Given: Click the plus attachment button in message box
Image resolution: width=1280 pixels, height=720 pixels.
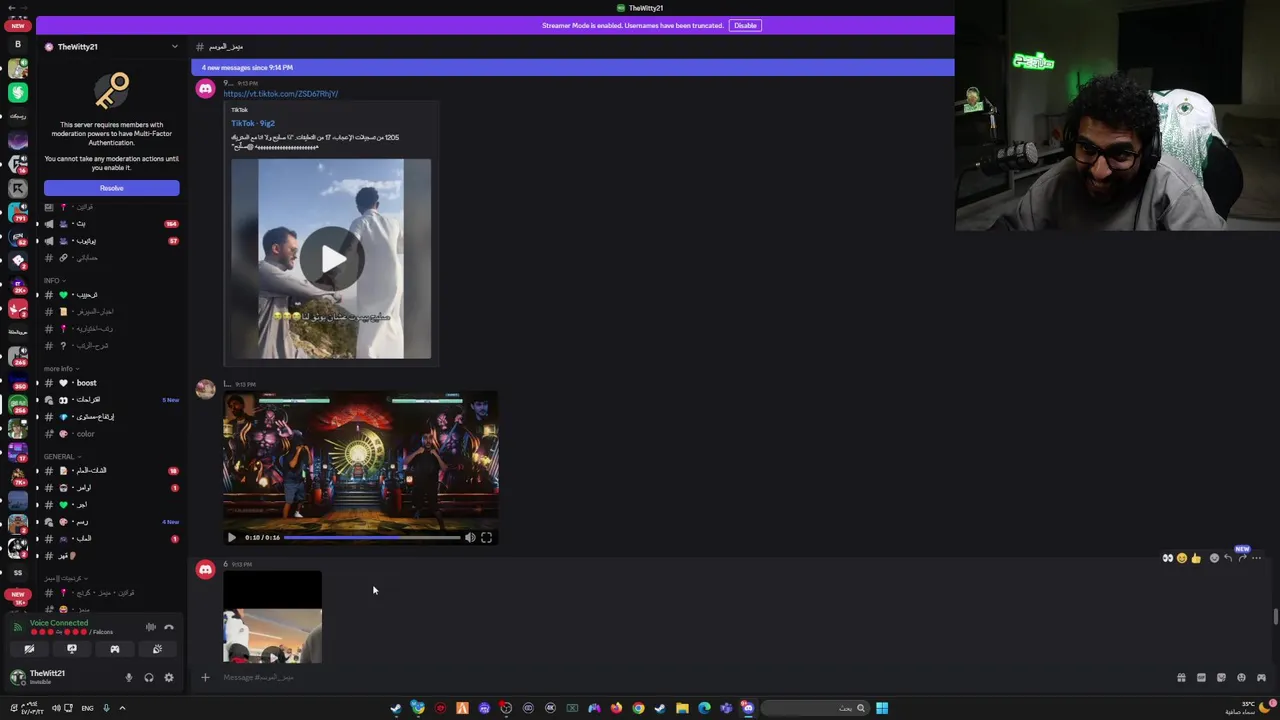Looking at the screenshot, I should [205, 677].
